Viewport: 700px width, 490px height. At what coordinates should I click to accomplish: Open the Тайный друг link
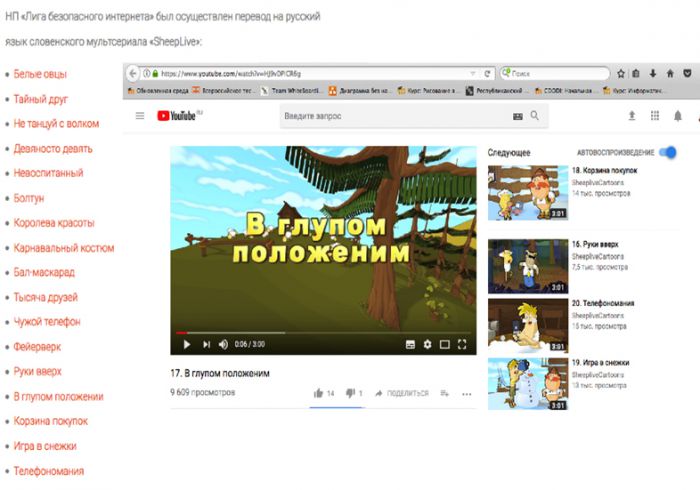[41, 99]
